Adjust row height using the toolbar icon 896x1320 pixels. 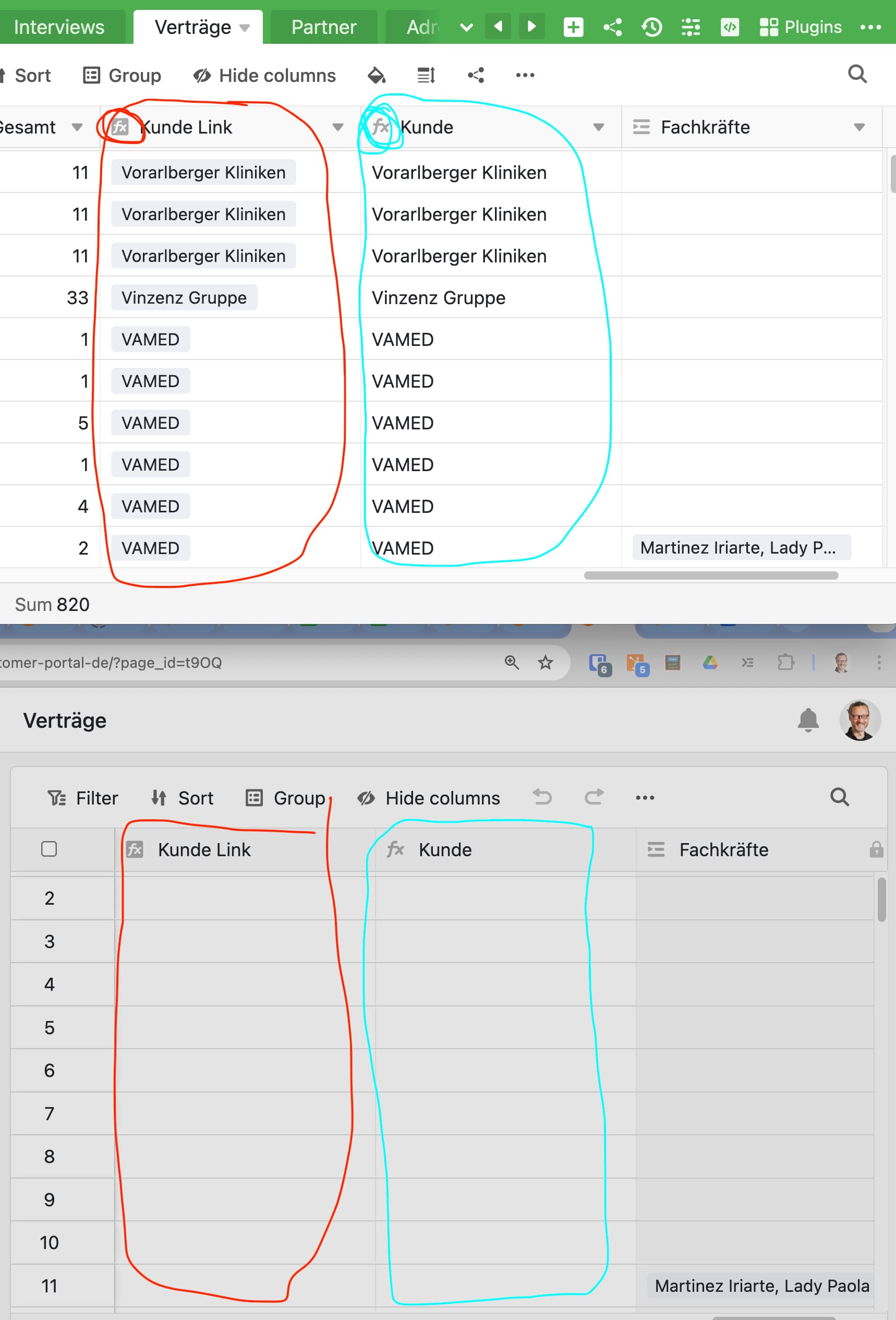click(x=426, y=75)
